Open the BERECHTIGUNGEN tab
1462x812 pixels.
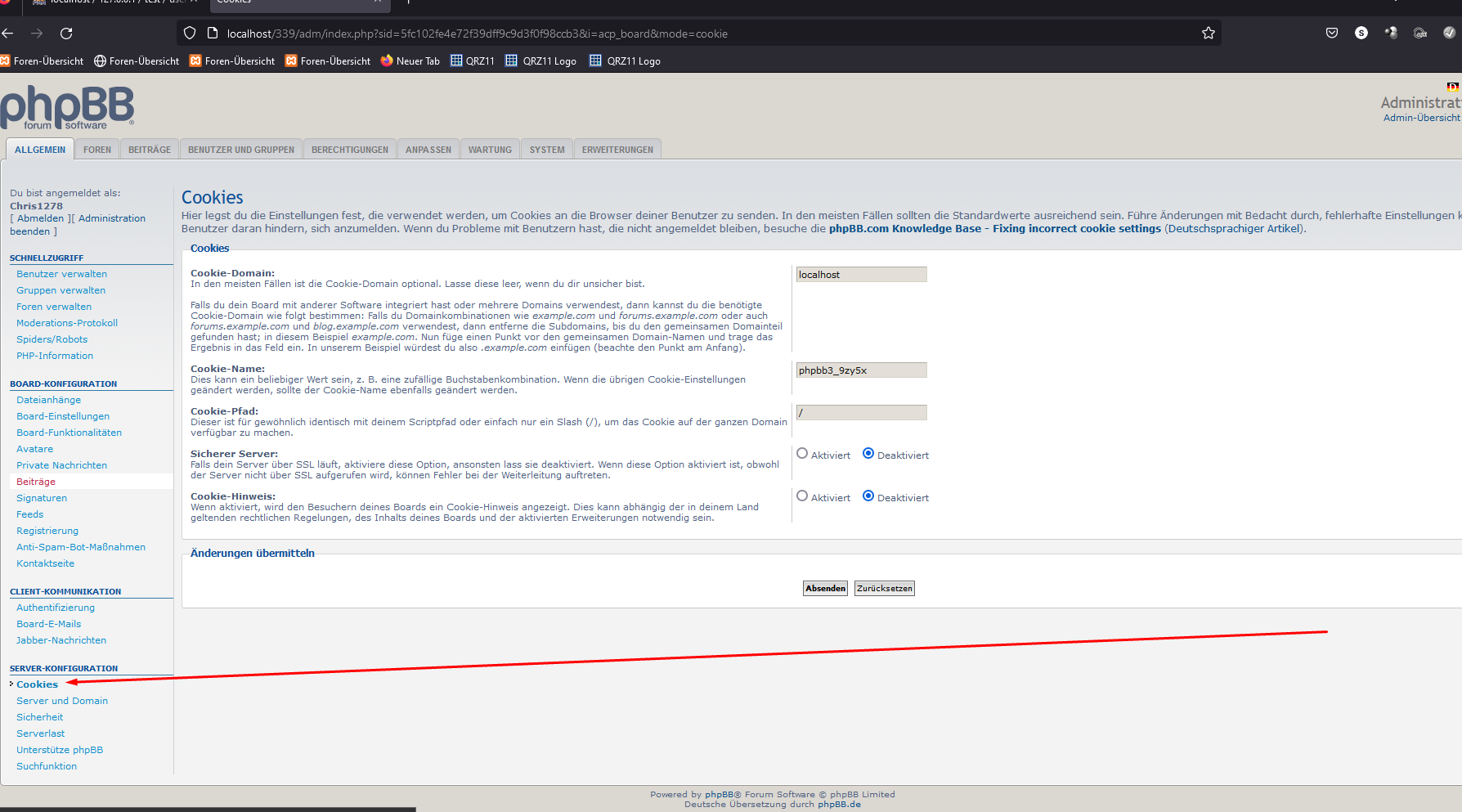click(x=350, y=150)
